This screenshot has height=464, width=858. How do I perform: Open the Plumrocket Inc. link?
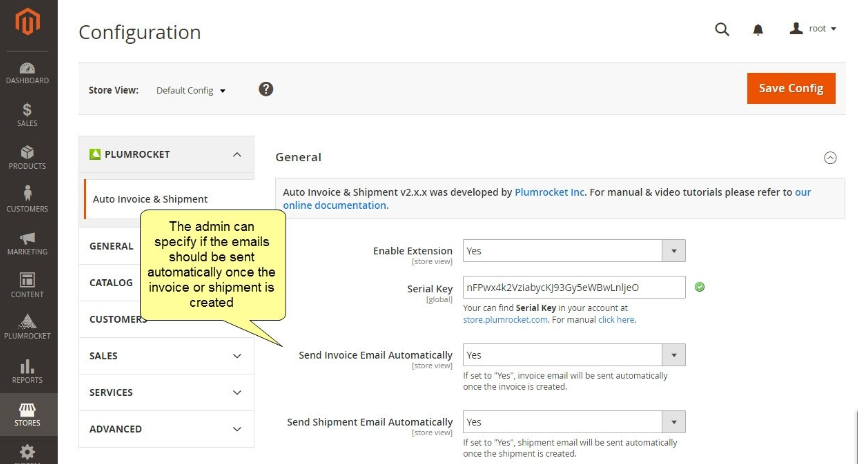tap(549, 192)
